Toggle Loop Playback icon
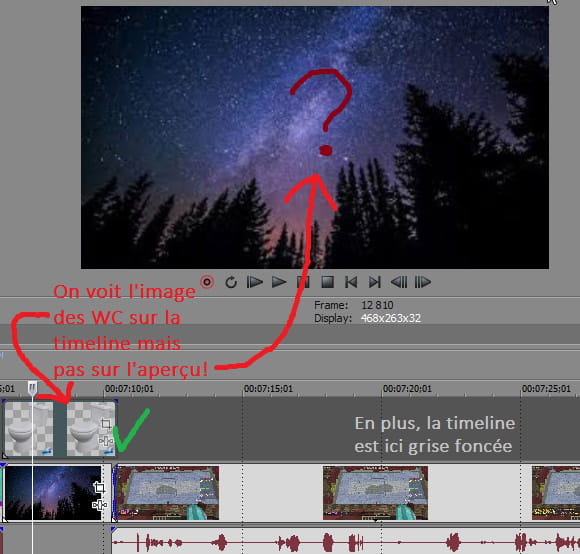Screen dimensions: 580x554 click(231, 282)
